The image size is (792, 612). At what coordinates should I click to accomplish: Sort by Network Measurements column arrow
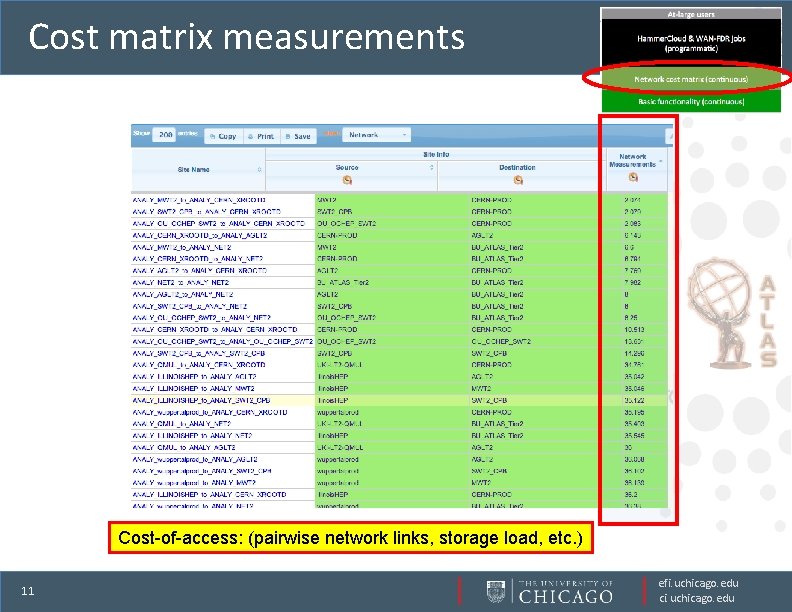(661, 161)
